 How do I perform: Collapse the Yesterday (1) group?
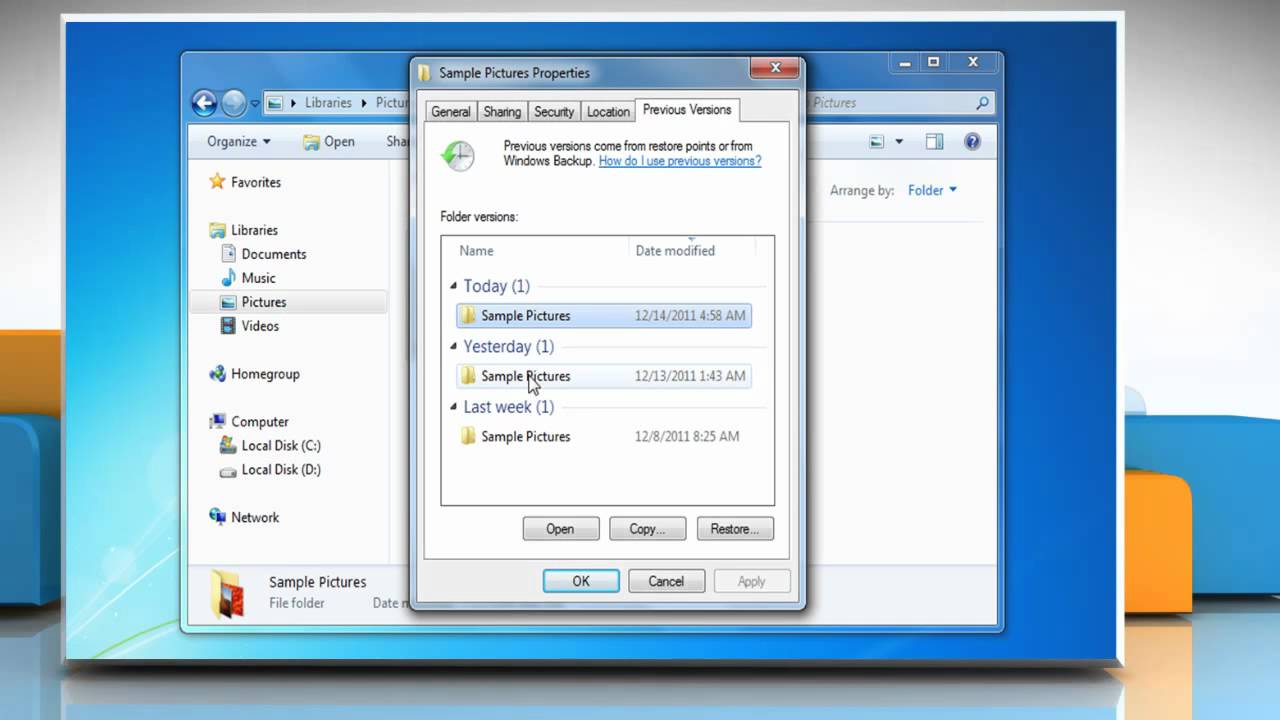point(453,347)
